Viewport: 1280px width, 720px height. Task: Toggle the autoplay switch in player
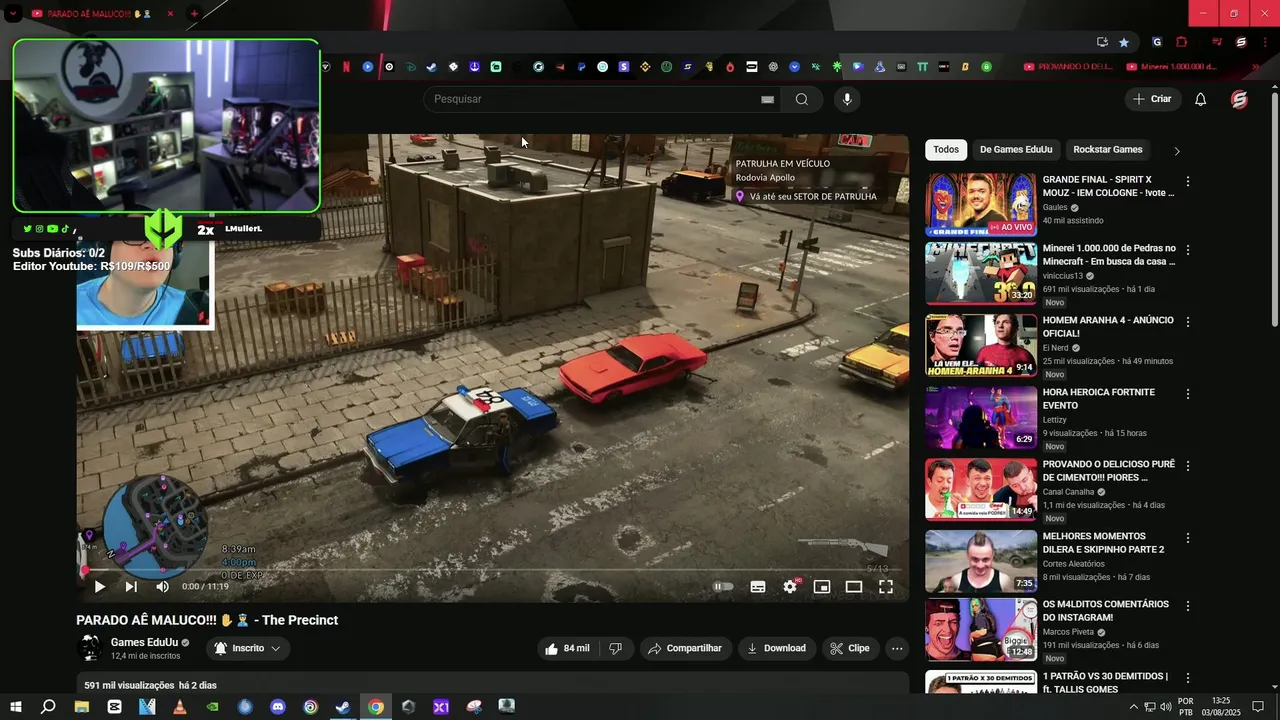pyautogui.click(x=723, y=587)
